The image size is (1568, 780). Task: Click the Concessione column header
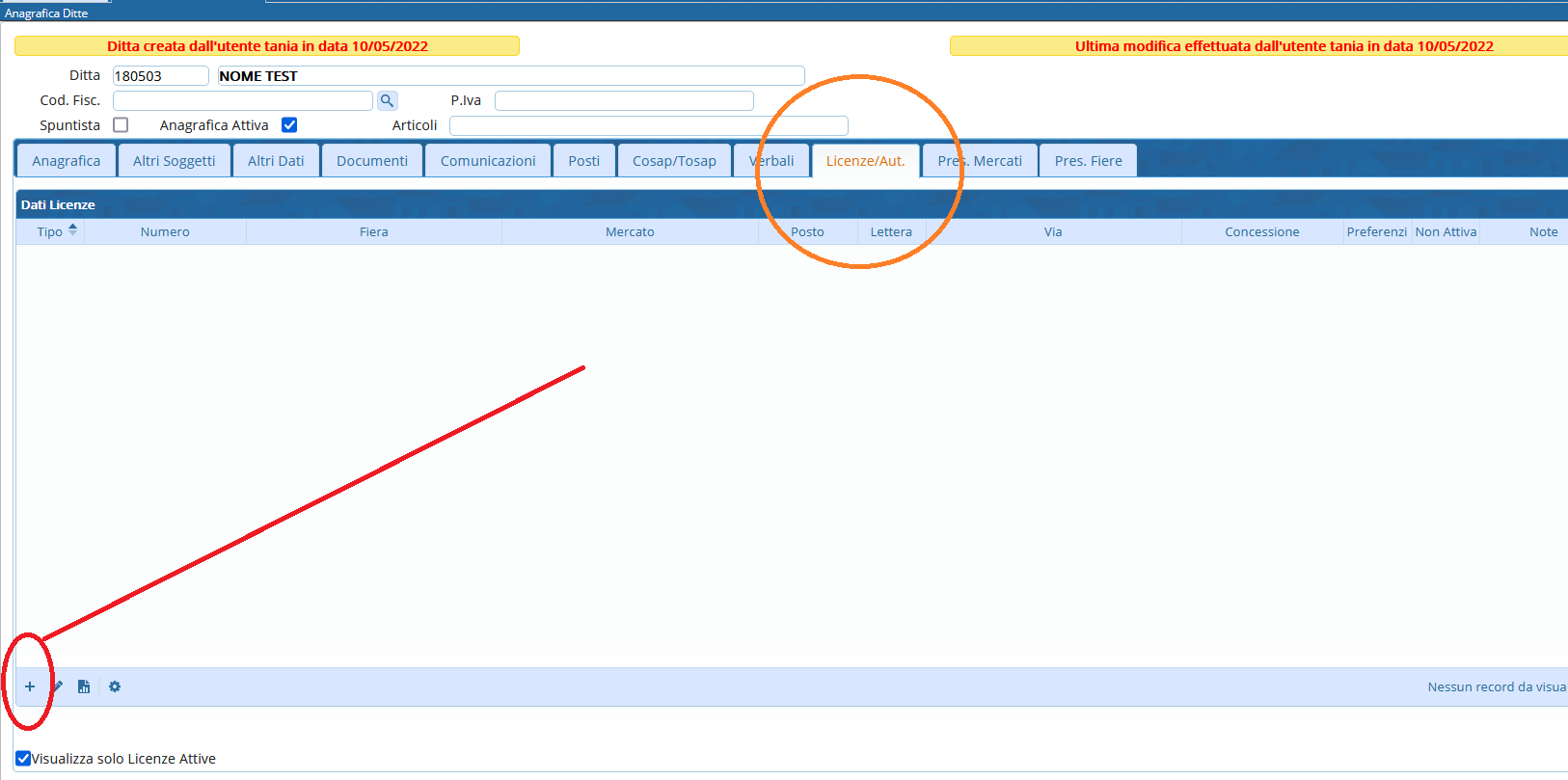coord(1261,232)
